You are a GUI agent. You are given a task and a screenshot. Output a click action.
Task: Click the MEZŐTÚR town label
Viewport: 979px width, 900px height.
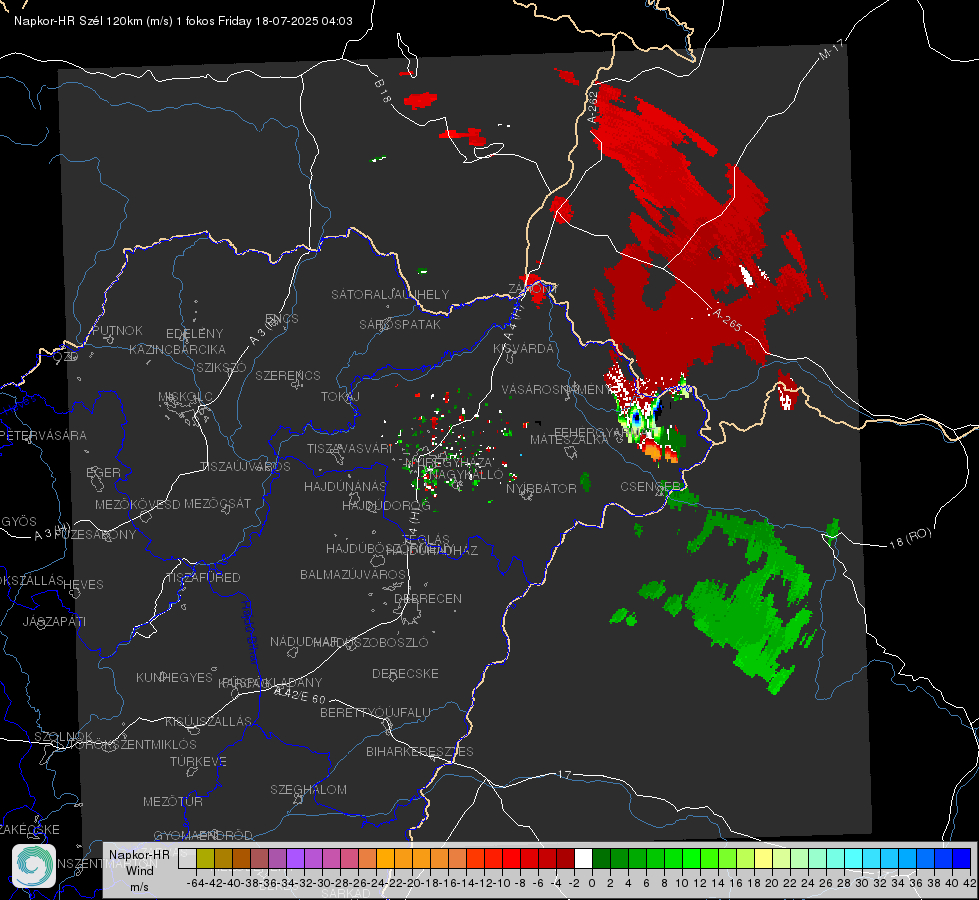(173, 801)
